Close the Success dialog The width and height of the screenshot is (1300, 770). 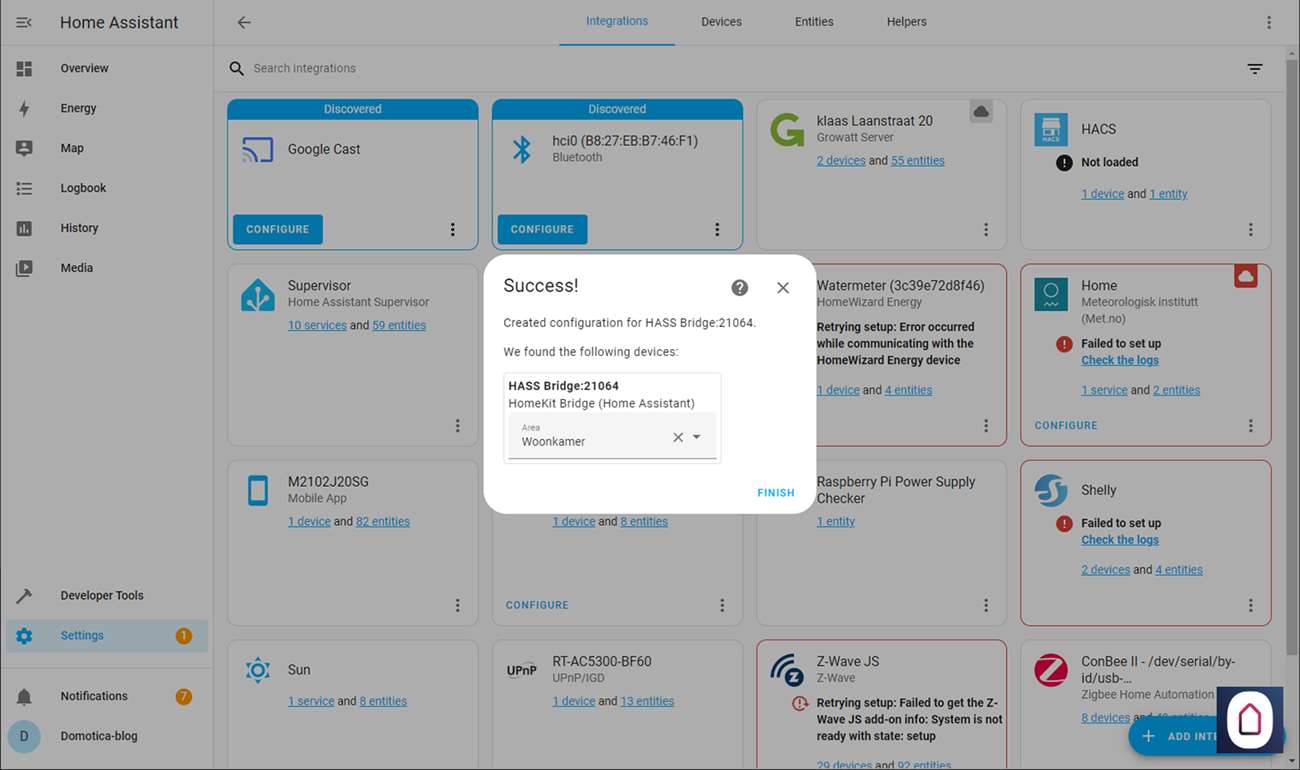pyautogui.click(x=783, y=288)
